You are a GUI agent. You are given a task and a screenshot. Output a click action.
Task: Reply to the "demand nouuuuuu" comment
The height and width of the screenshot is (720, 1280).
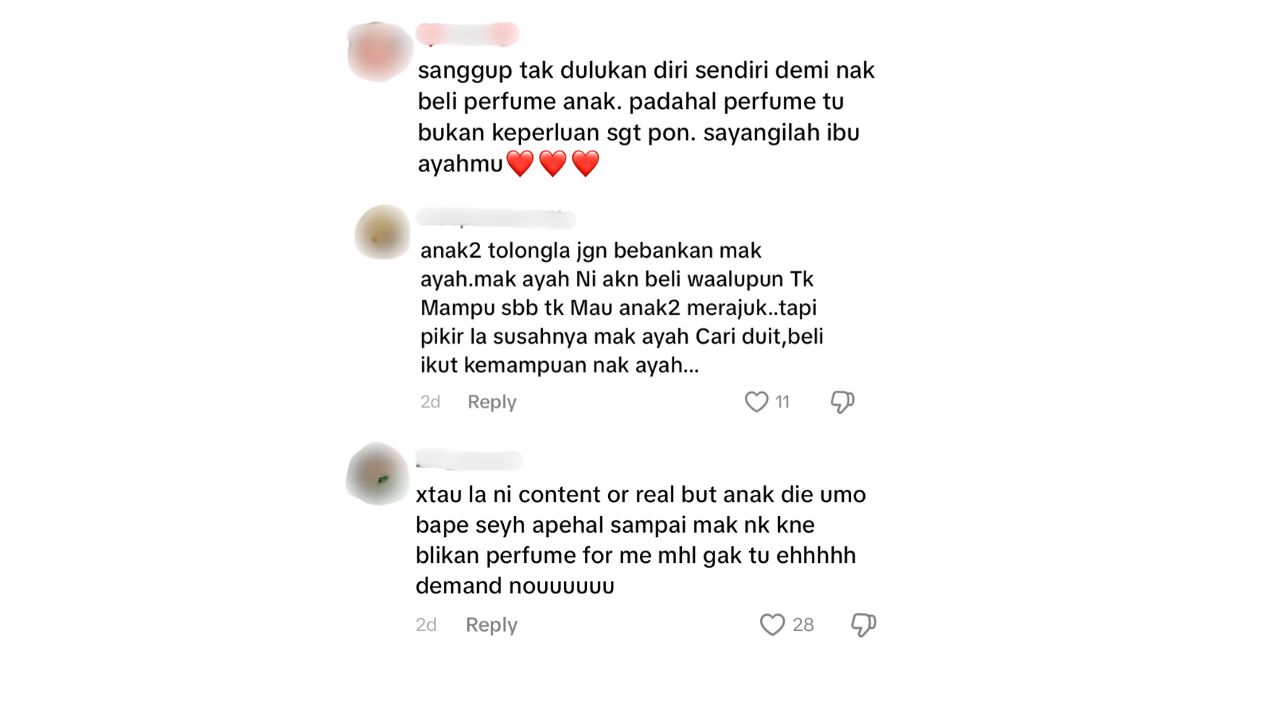491,625
